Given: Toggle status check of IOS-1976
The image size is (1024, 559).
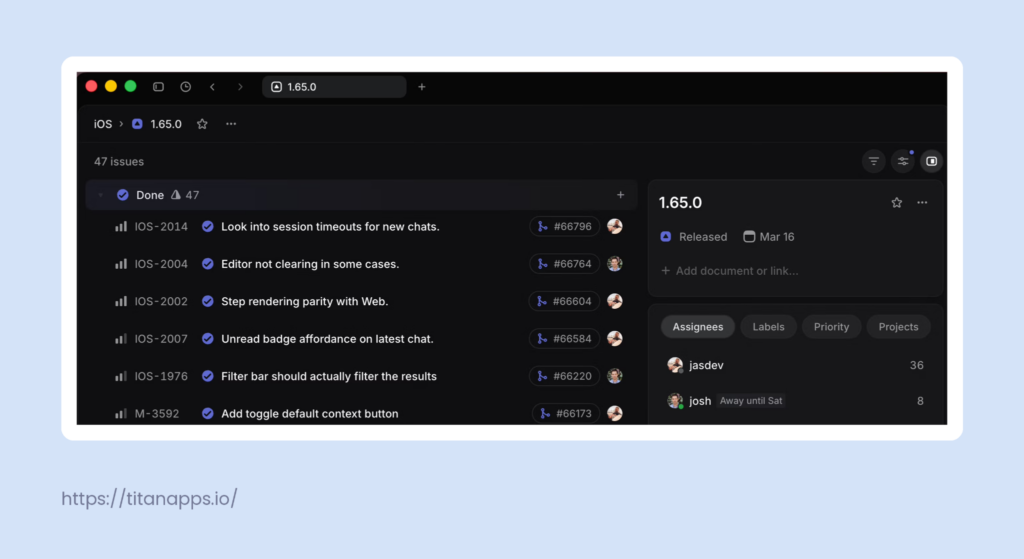Looking at the screenshot, I should click(x=208, y=376).
